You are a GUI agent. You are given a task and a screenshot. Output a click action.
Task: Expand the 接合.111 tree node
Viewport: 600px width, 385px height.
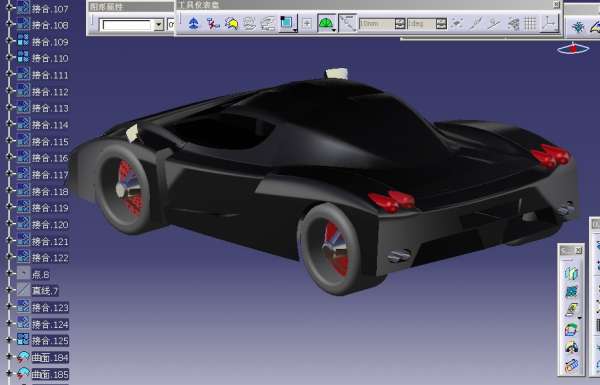(9, 74)
